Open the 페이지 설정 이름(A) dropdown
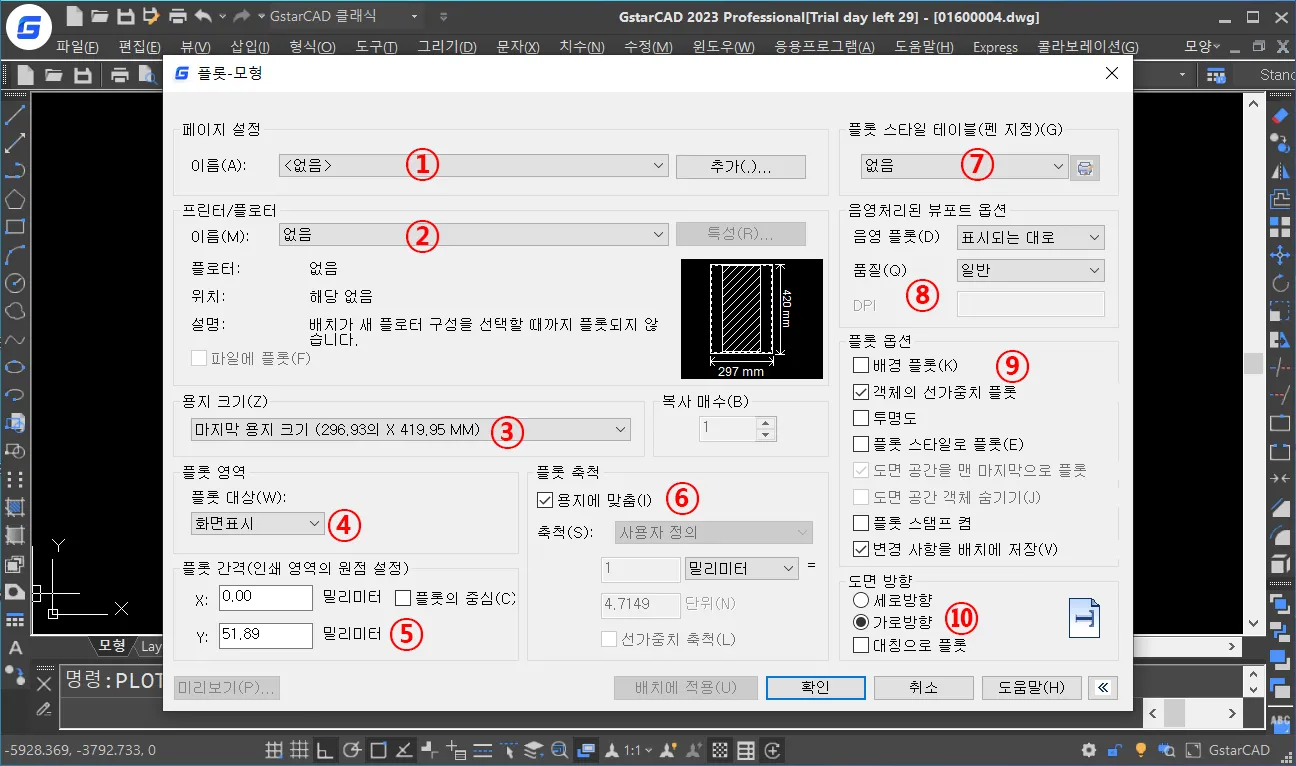 (x=473, y=166)
